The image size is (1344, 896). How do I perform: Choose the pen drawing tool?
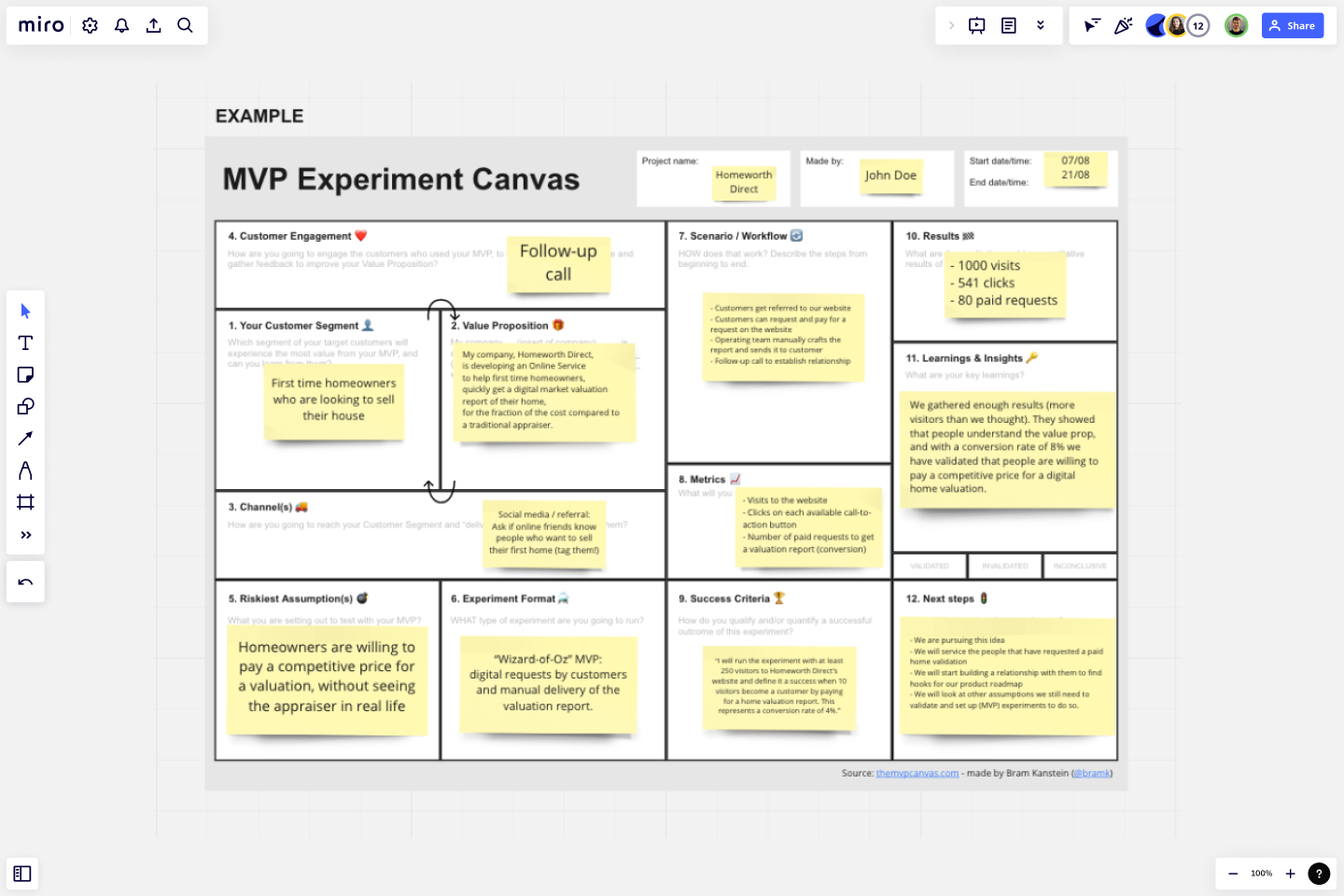(x=25, y=470)
